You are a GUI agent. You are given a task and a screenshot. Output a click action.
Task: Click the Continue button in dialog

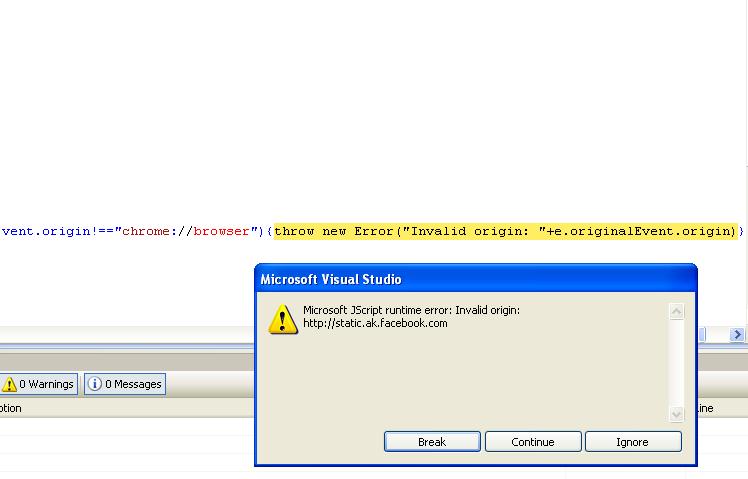[x=533, y=442]
